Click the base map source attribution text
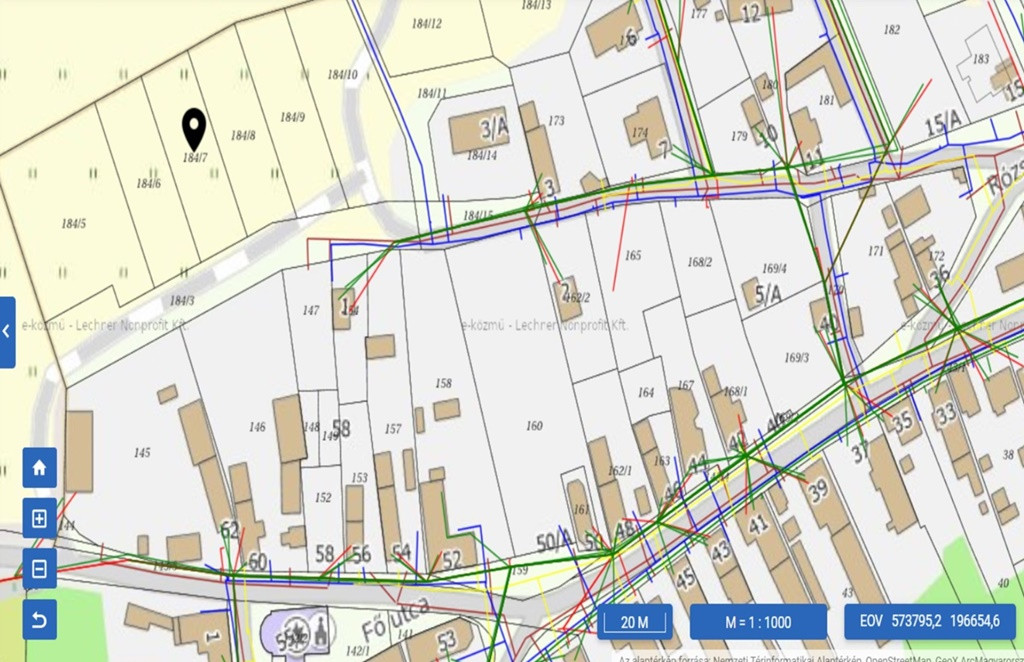This screenshot has width=1024, height=662. coord(820,657)
